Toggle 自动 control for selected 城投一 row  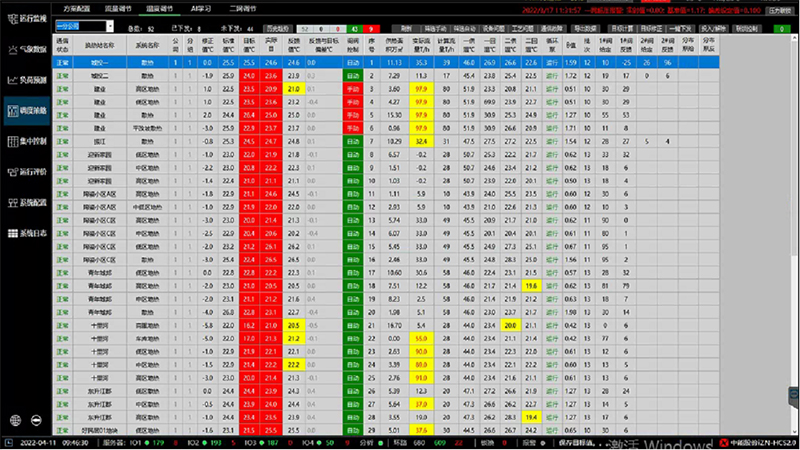pos(352,62)
